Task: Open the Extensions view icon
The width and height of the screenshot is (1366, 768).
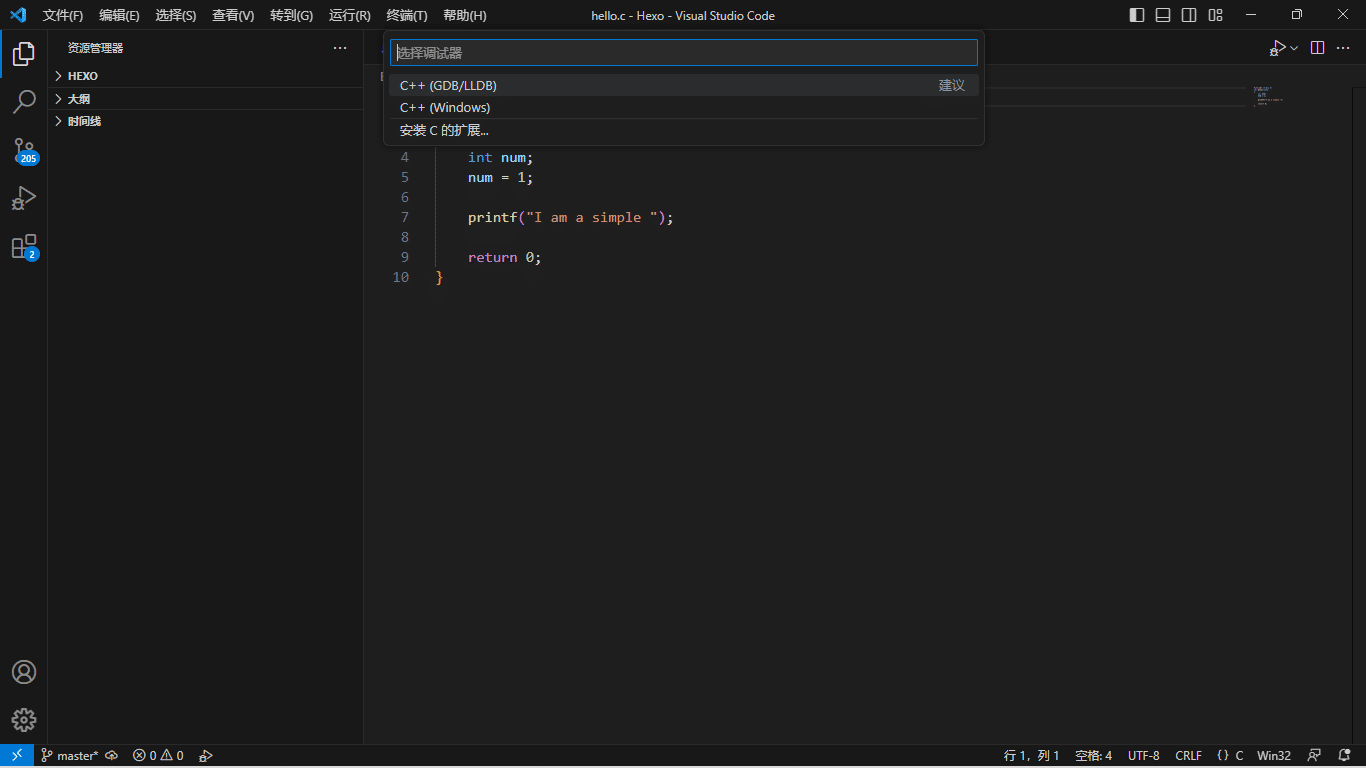Action: click(x=24, y=247)
